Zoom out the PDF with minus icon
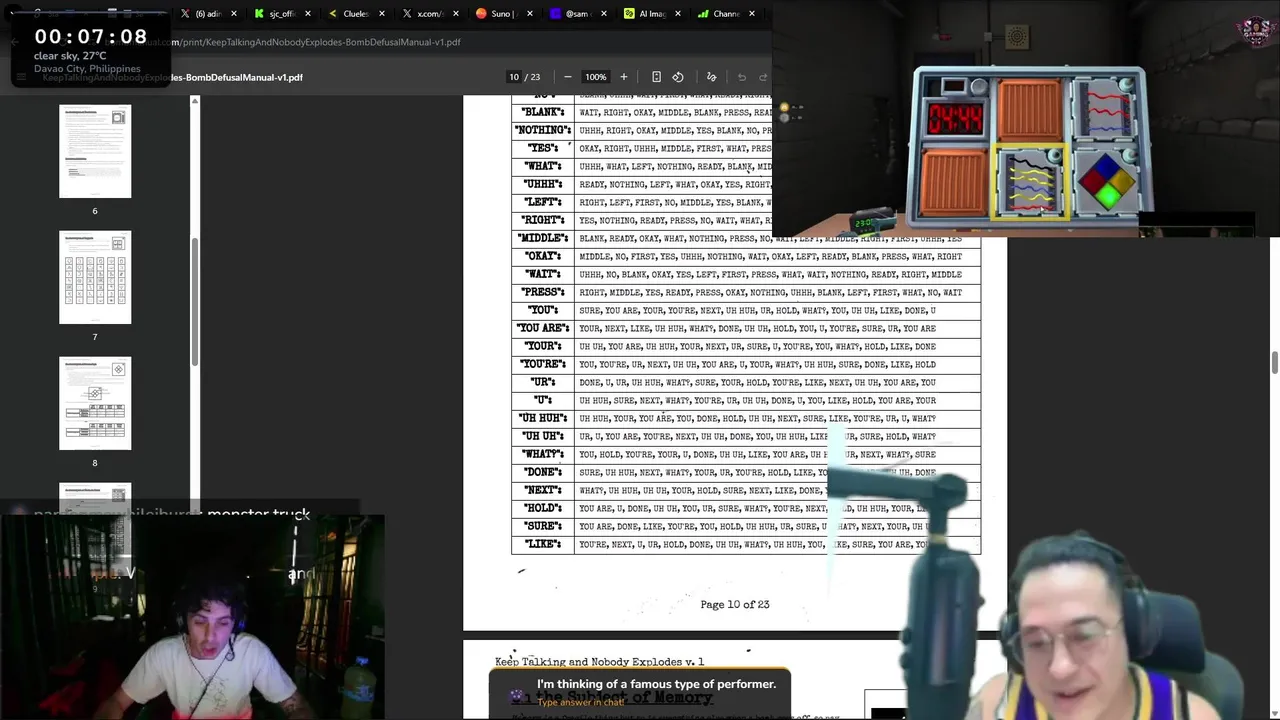Screen dimensions: 1280x720 (568, 77)
